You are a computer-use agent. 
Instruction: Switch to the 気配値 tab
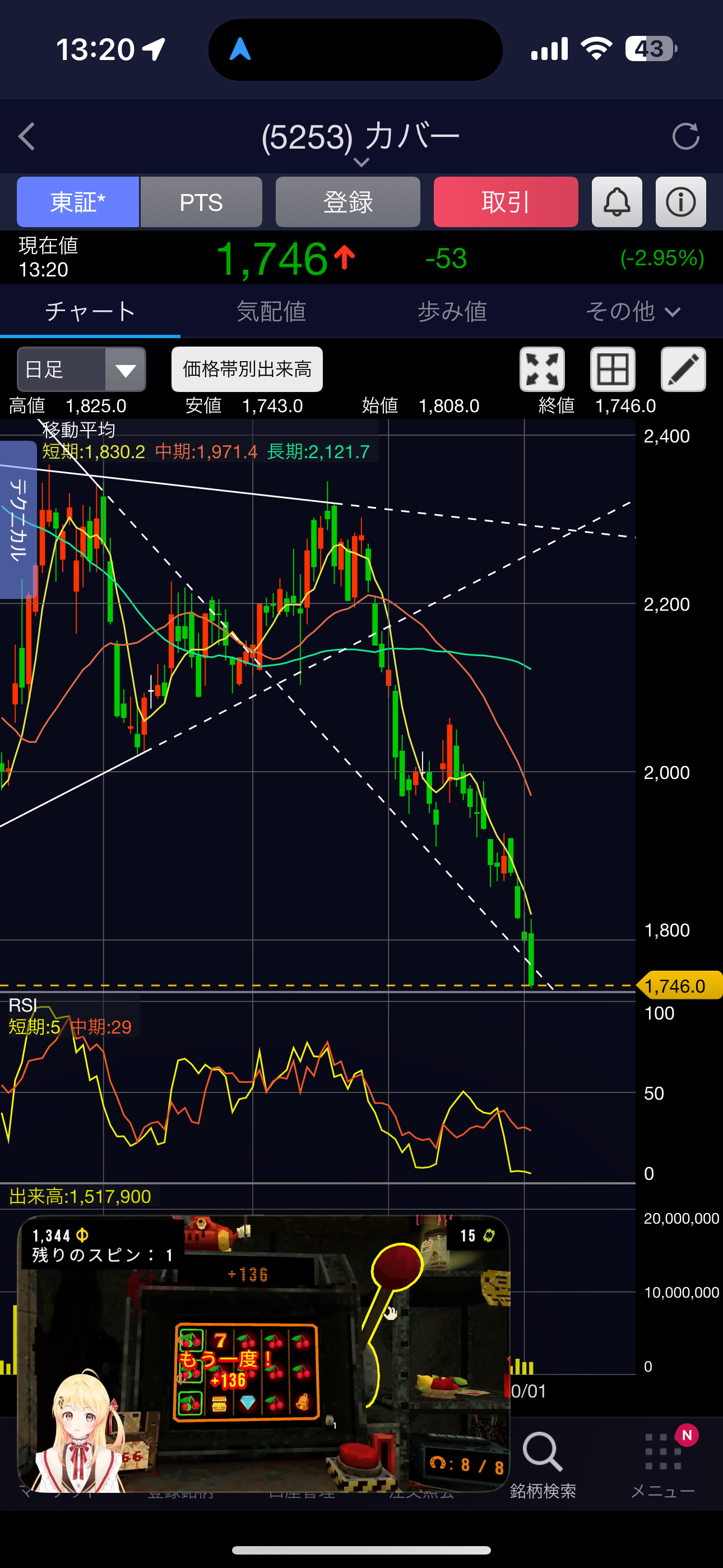click(271, 312)
